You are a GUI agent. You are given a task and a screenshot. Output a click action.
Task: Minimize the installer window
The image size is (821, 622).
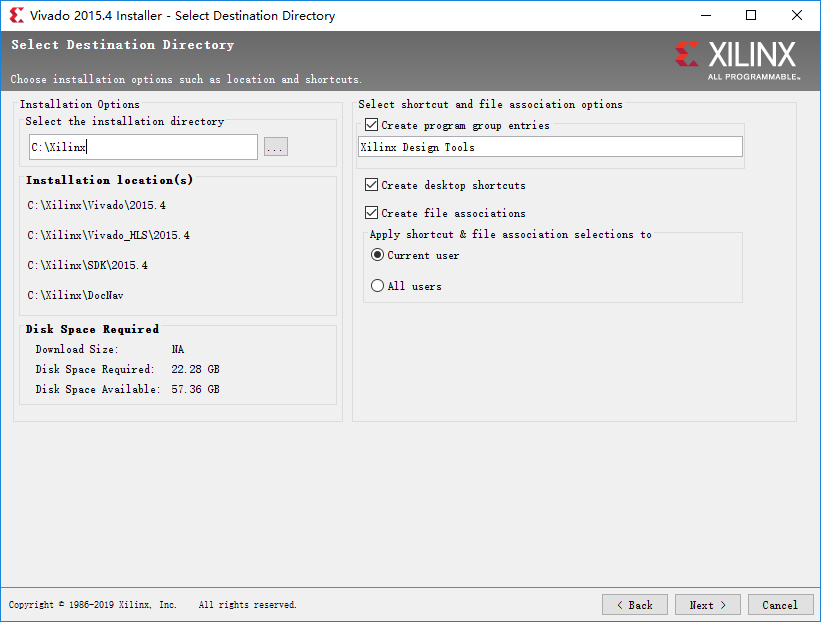[706, 15]
